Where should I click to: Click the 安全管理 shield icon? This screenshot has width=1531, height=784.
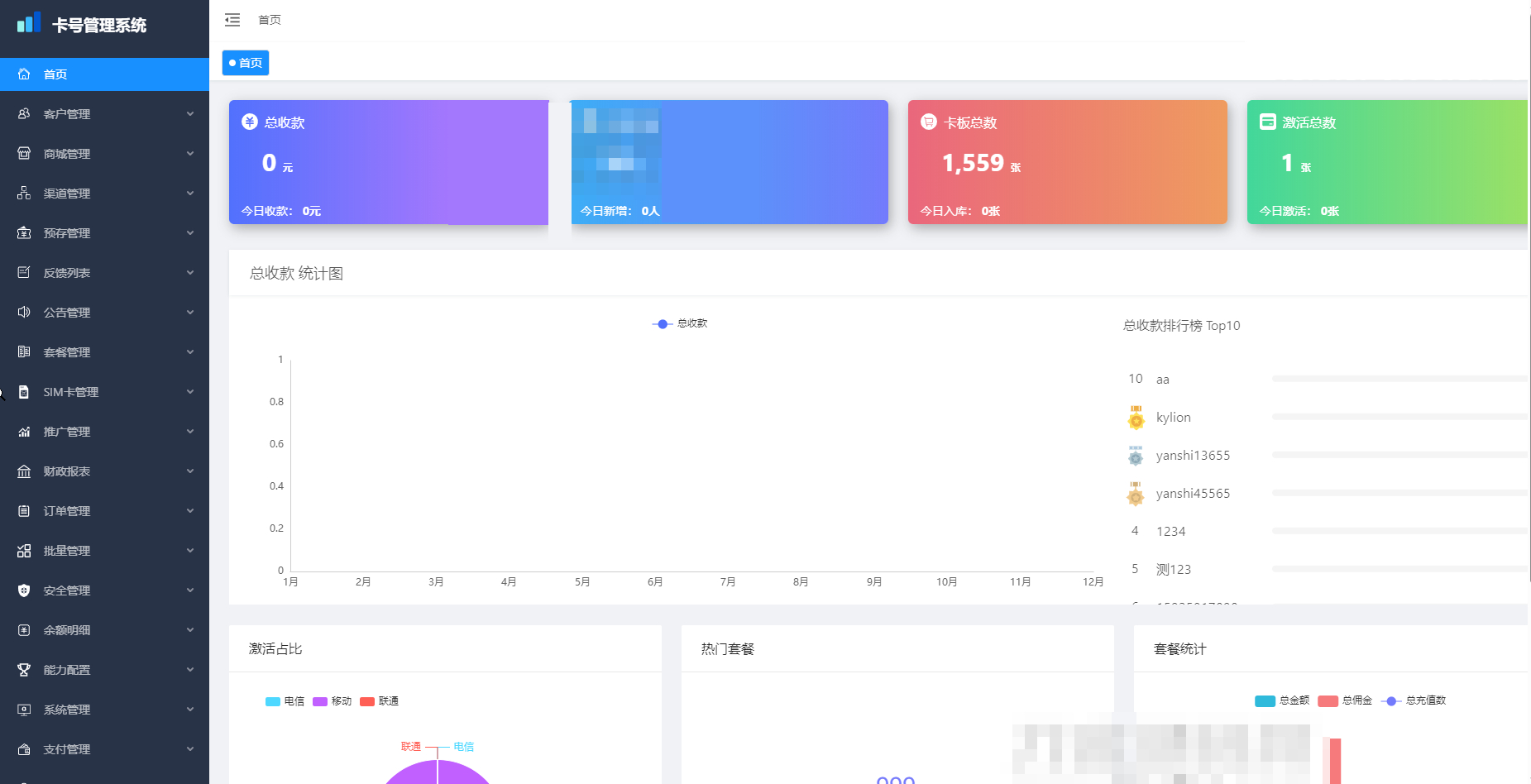point(24,590)
